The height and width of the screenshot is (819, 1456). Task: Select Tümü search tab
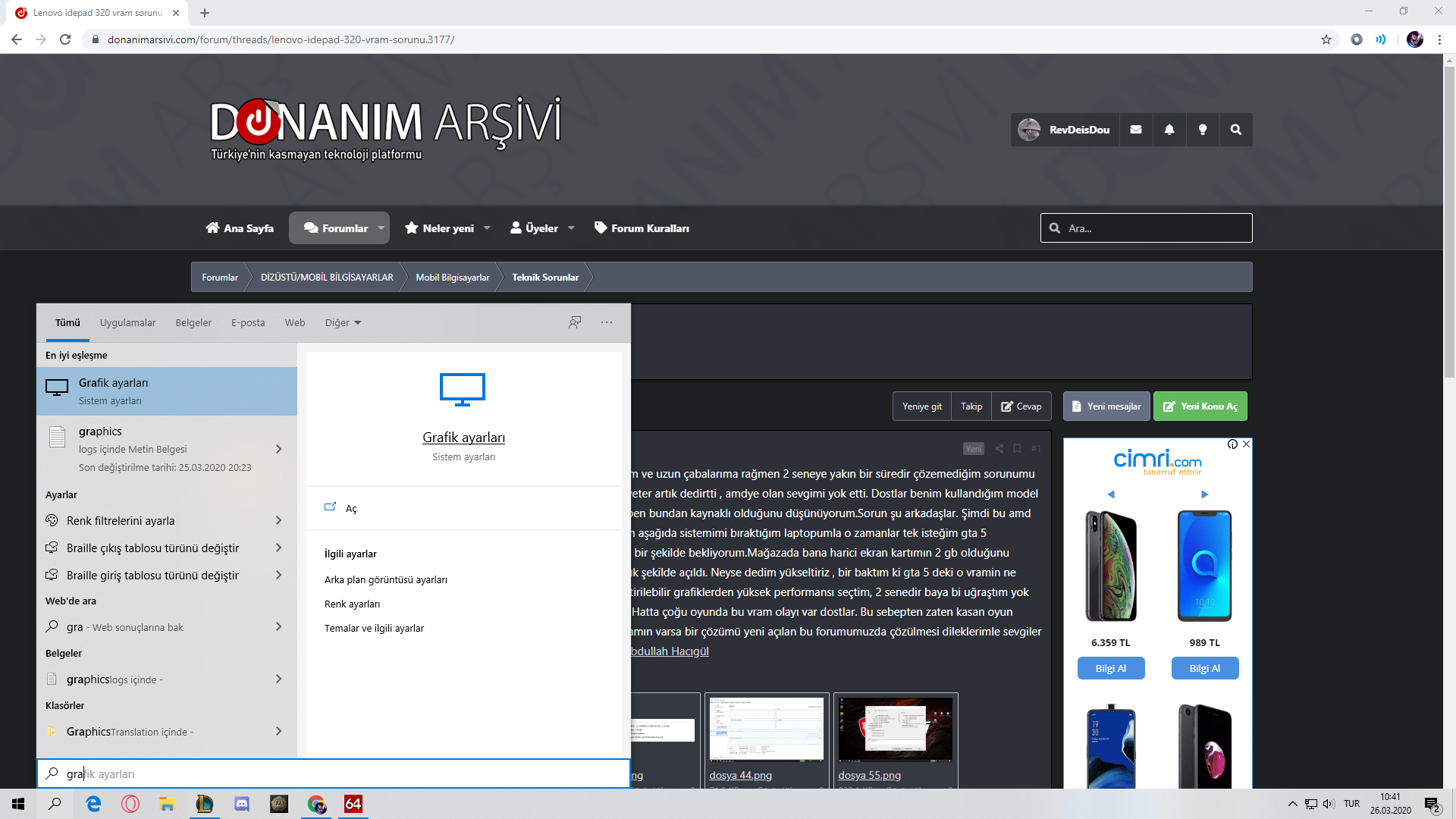click(67, 323)
